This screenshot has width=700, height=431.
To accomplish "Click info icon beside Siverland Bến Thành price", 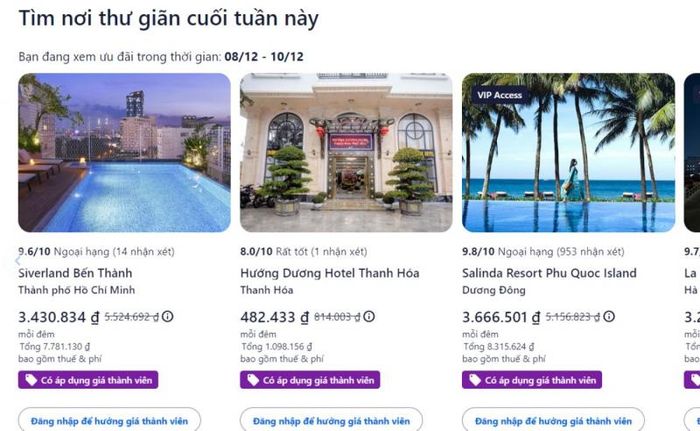I will [167, 317].
